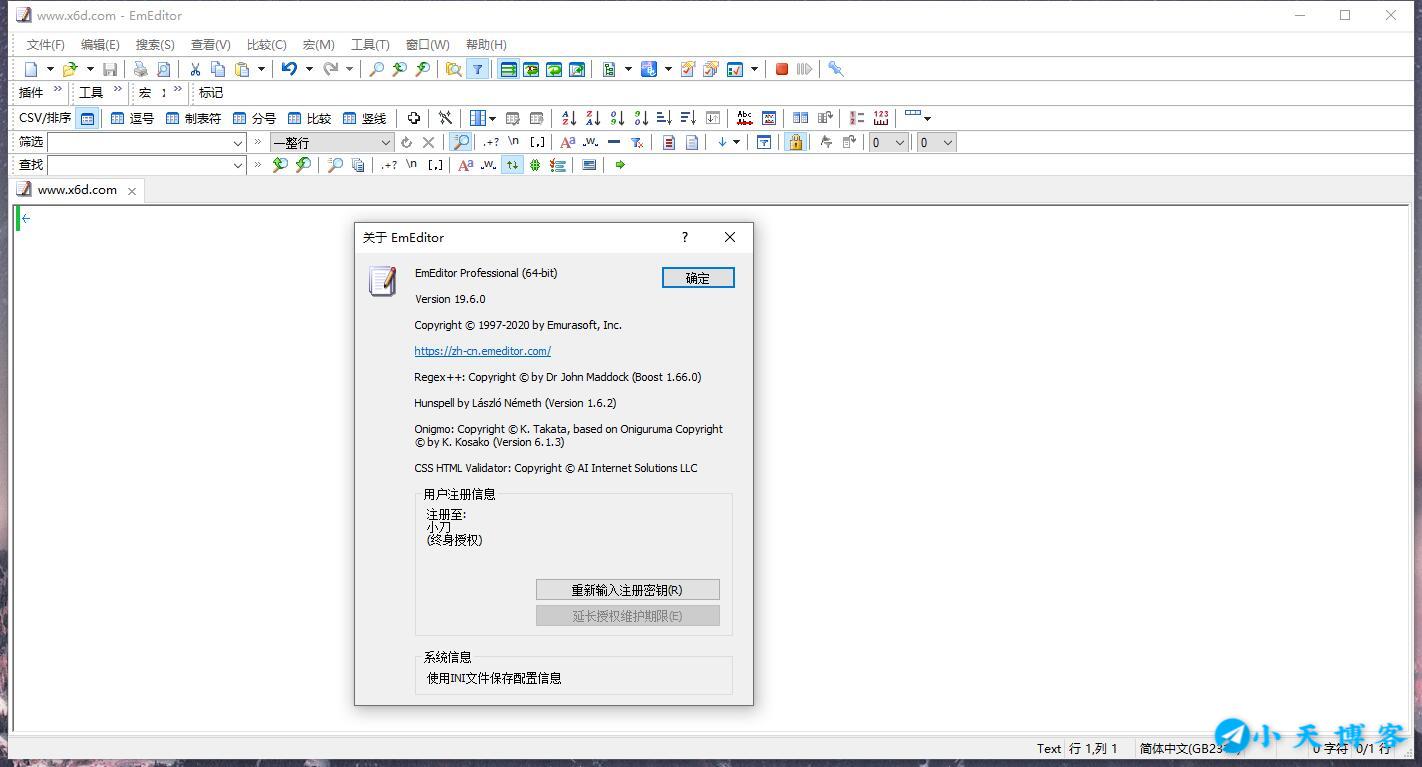
Task: Open the 搜索(S) menu
Action: coord(155,45)
